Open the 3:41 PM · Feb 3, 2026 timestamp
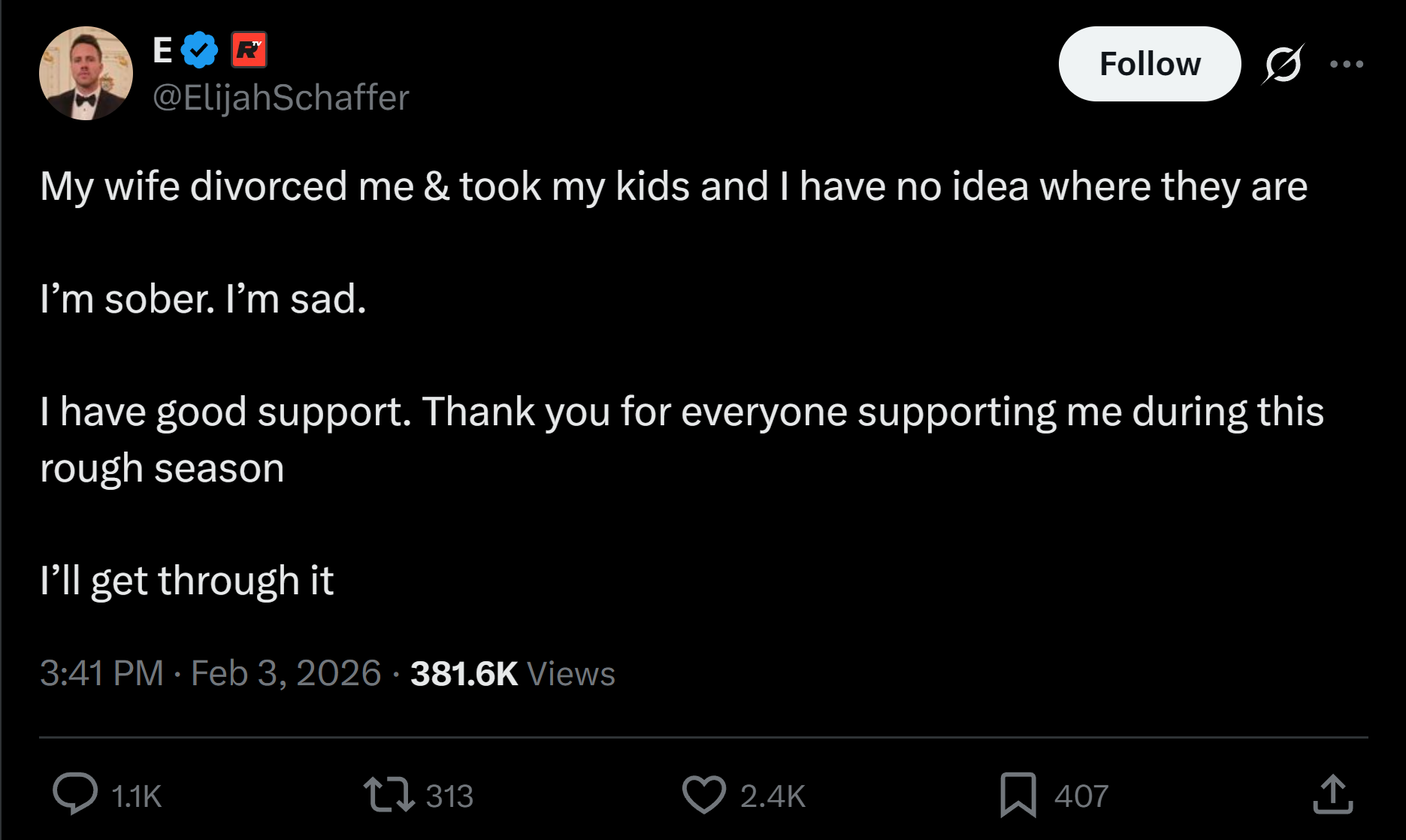This screenshot has height=840, width=1406. (x=210, y=673)
